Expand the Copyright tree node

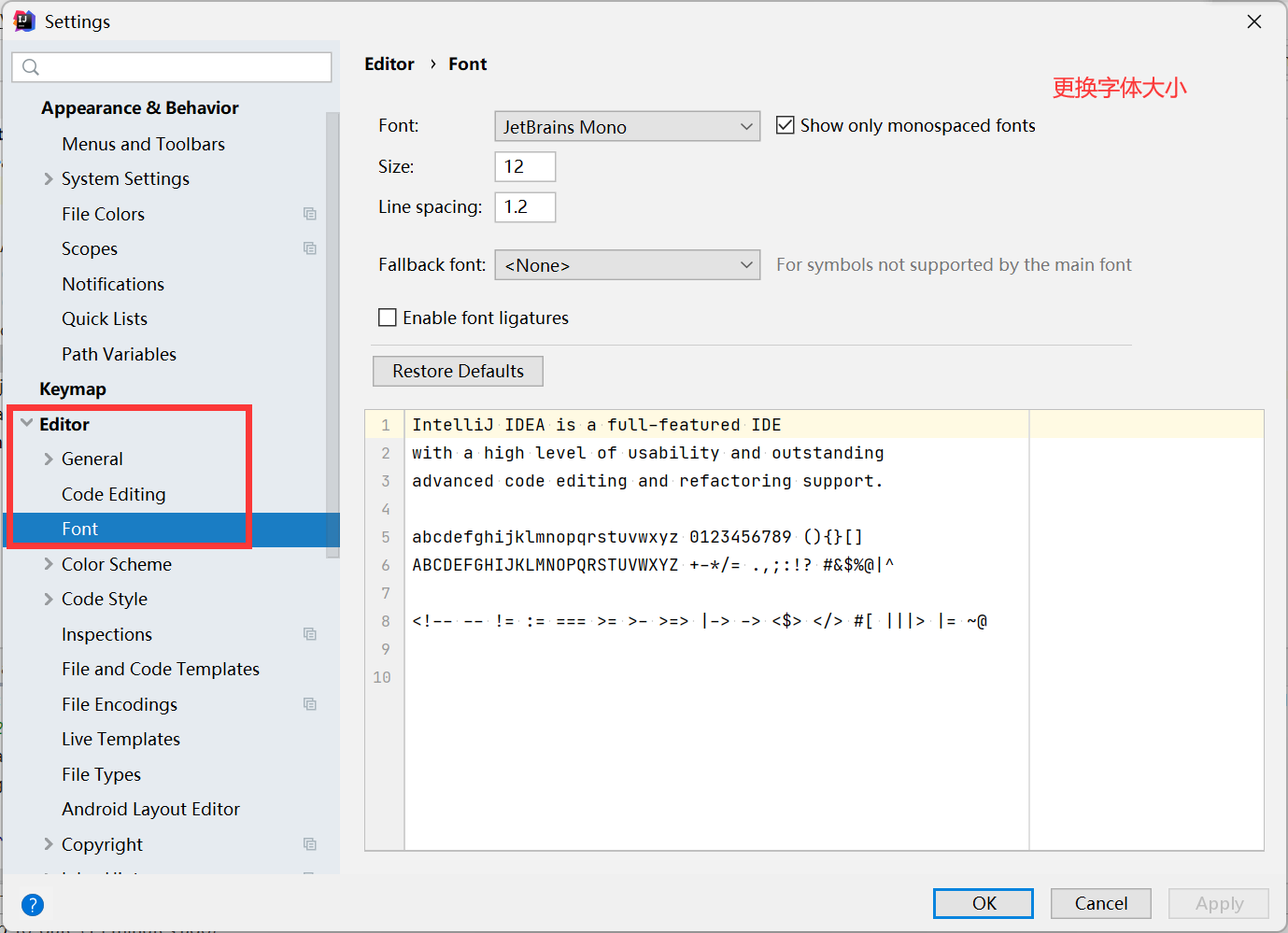tap(49, 844)
